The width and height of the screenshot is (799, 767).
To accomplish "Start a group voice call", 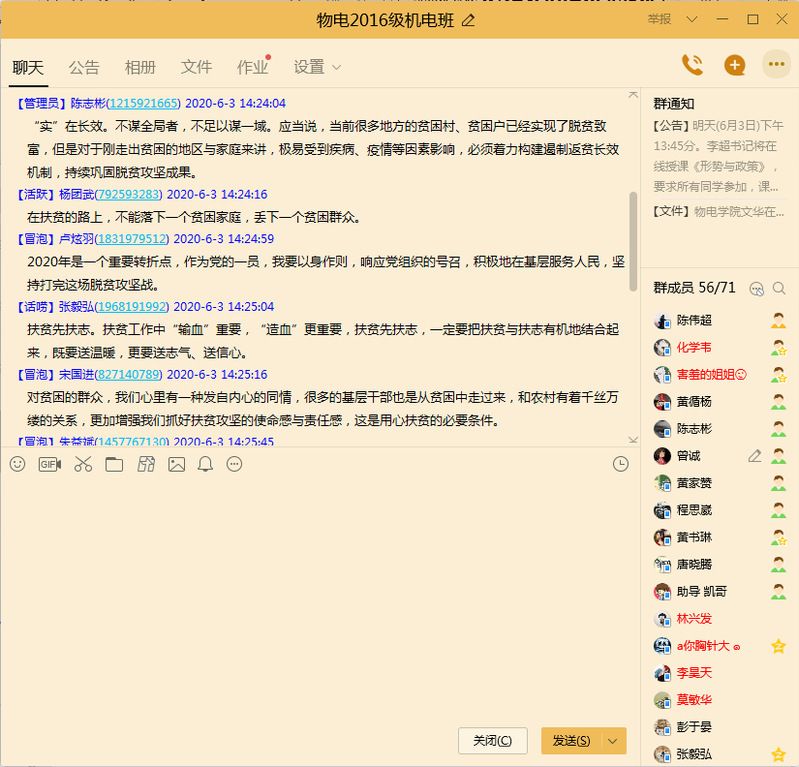I will pyautogui.click(x=692, y=65).
